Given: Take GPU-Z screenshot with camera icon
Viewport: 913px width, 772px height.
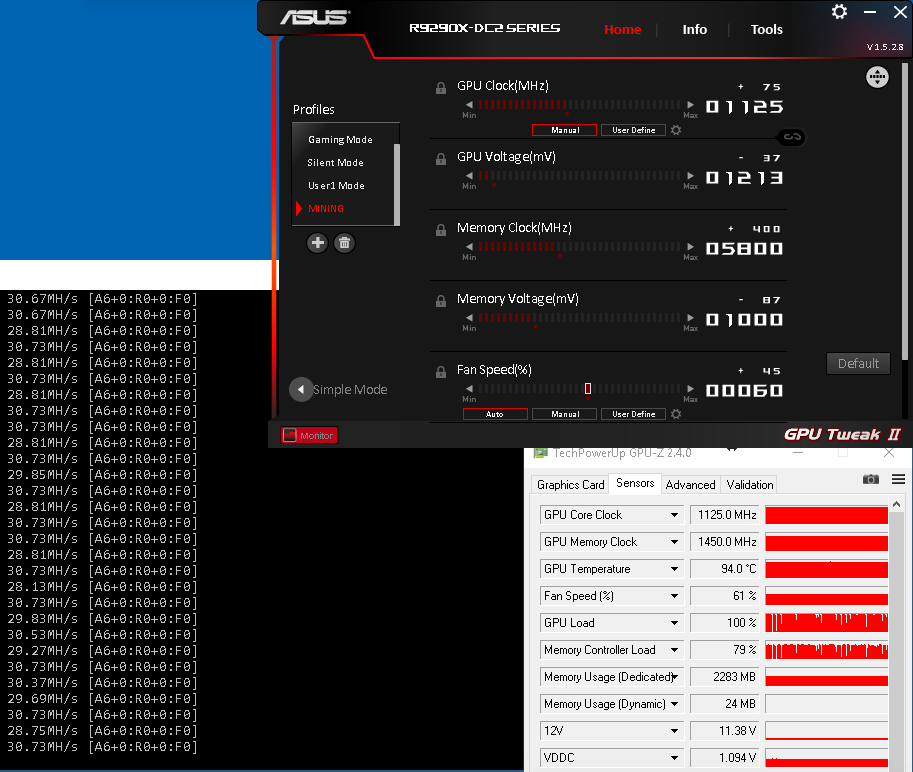Looking at the screenshot, I should pos(870,479).
